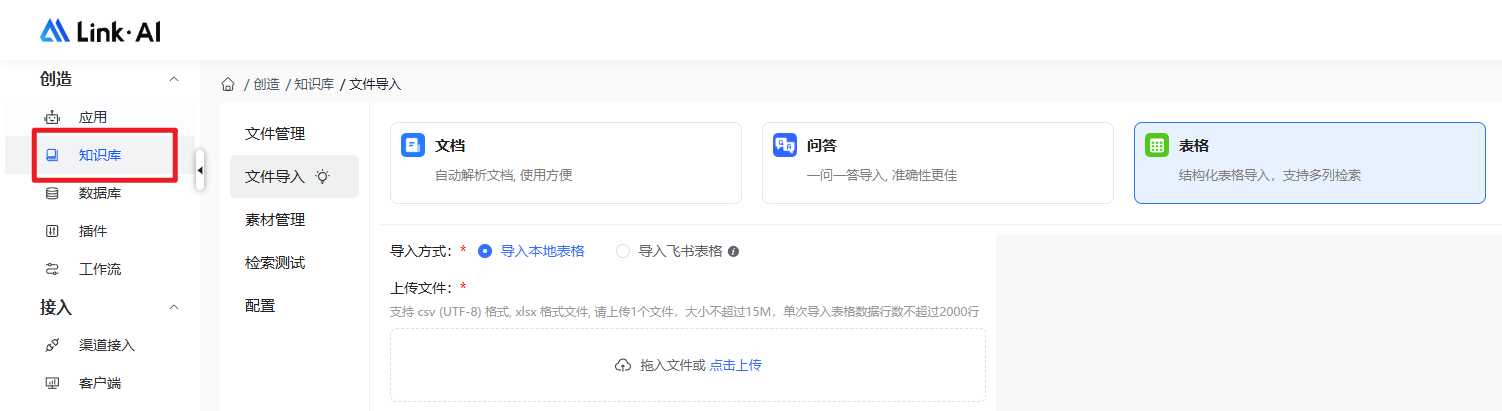
Task: Switch to 素材管理 tab
Action: point(294,220)
